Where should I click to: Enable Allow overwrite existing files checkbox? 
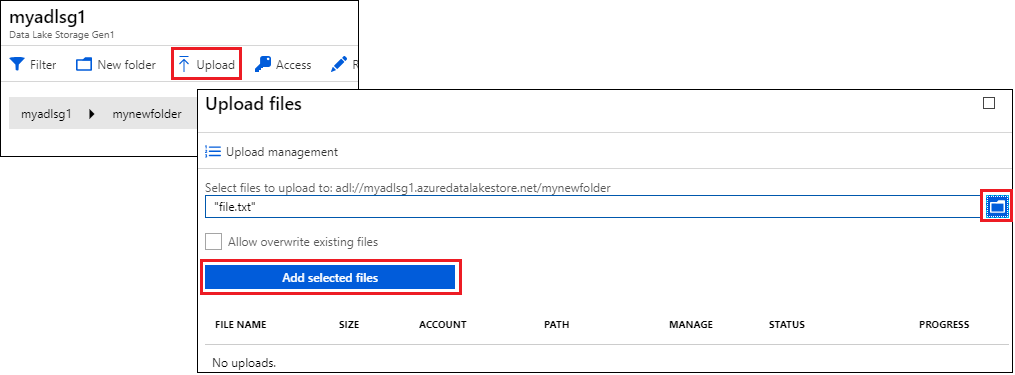coord(214,242)
